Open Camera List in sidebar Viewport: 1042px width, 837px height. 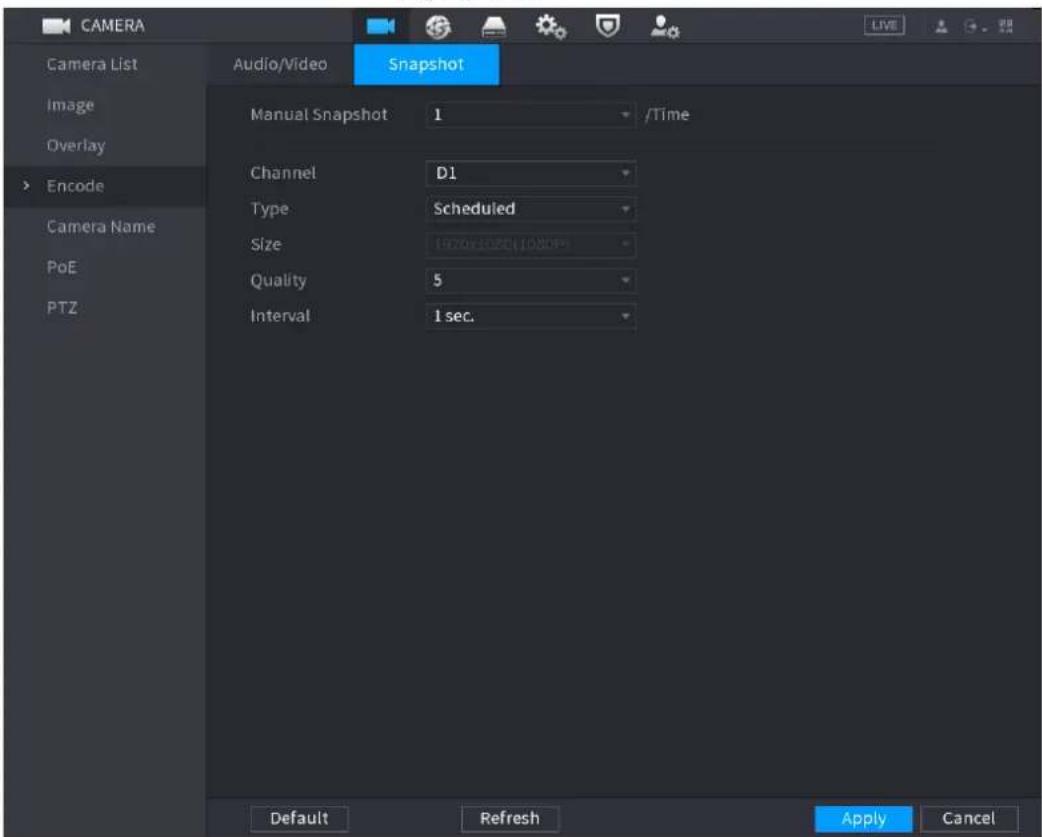point(92,64)
